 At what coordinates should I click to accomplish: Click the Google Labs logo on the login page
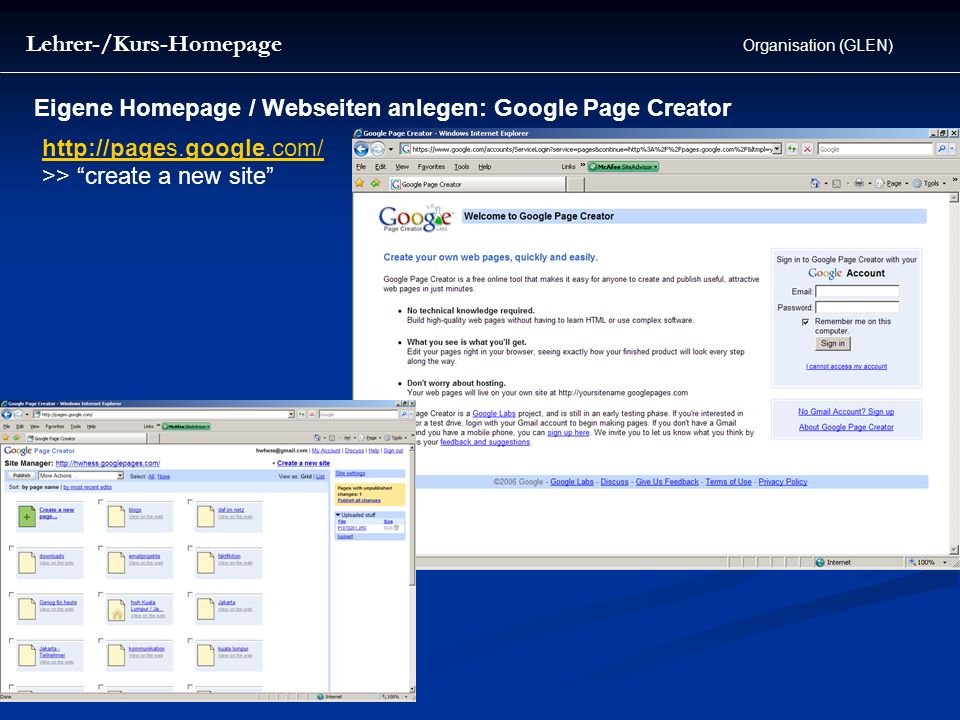click(x=416, y=219)
